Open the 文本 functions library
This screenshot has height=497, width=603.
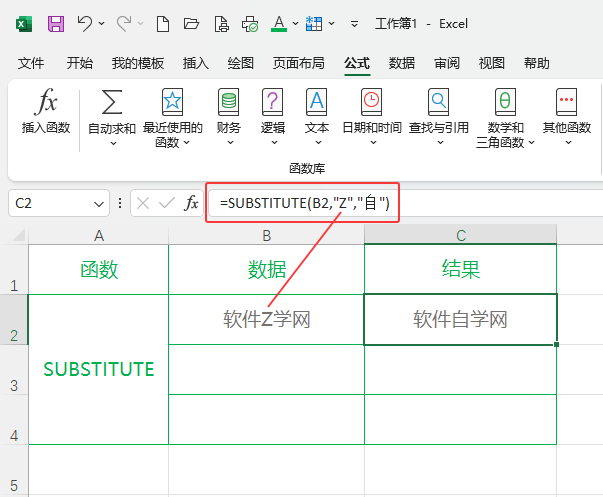[317, 117]
